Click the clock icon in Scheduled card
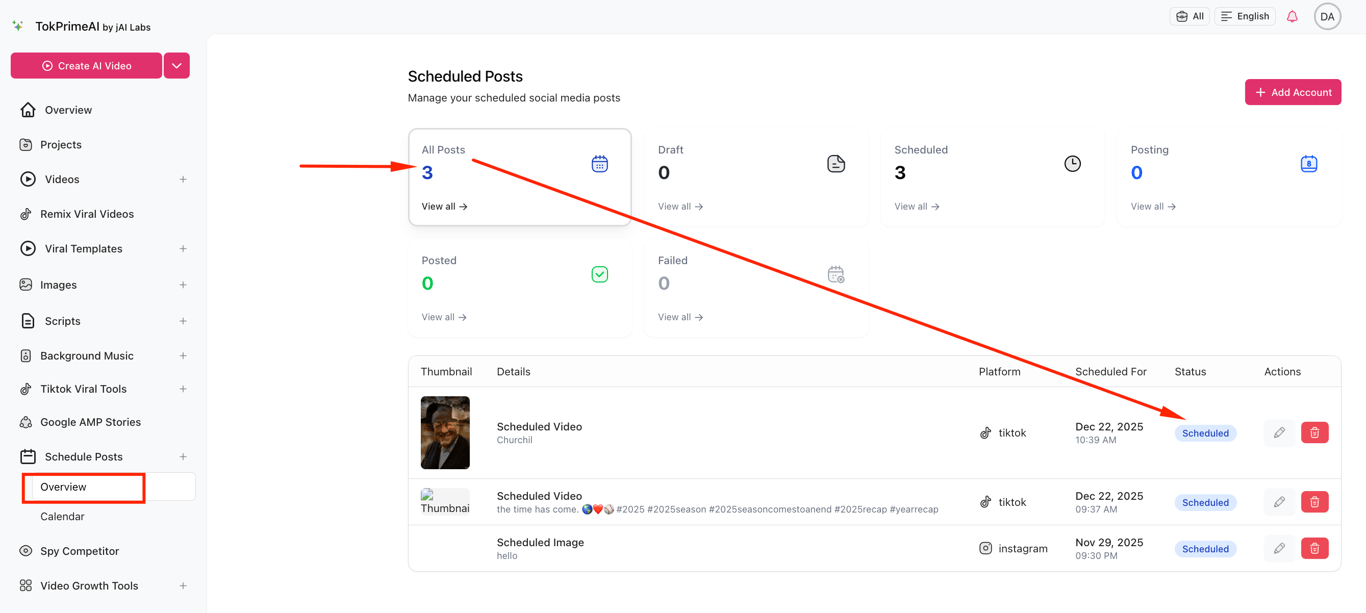 pyautogui.click(x=1072, y=164)
